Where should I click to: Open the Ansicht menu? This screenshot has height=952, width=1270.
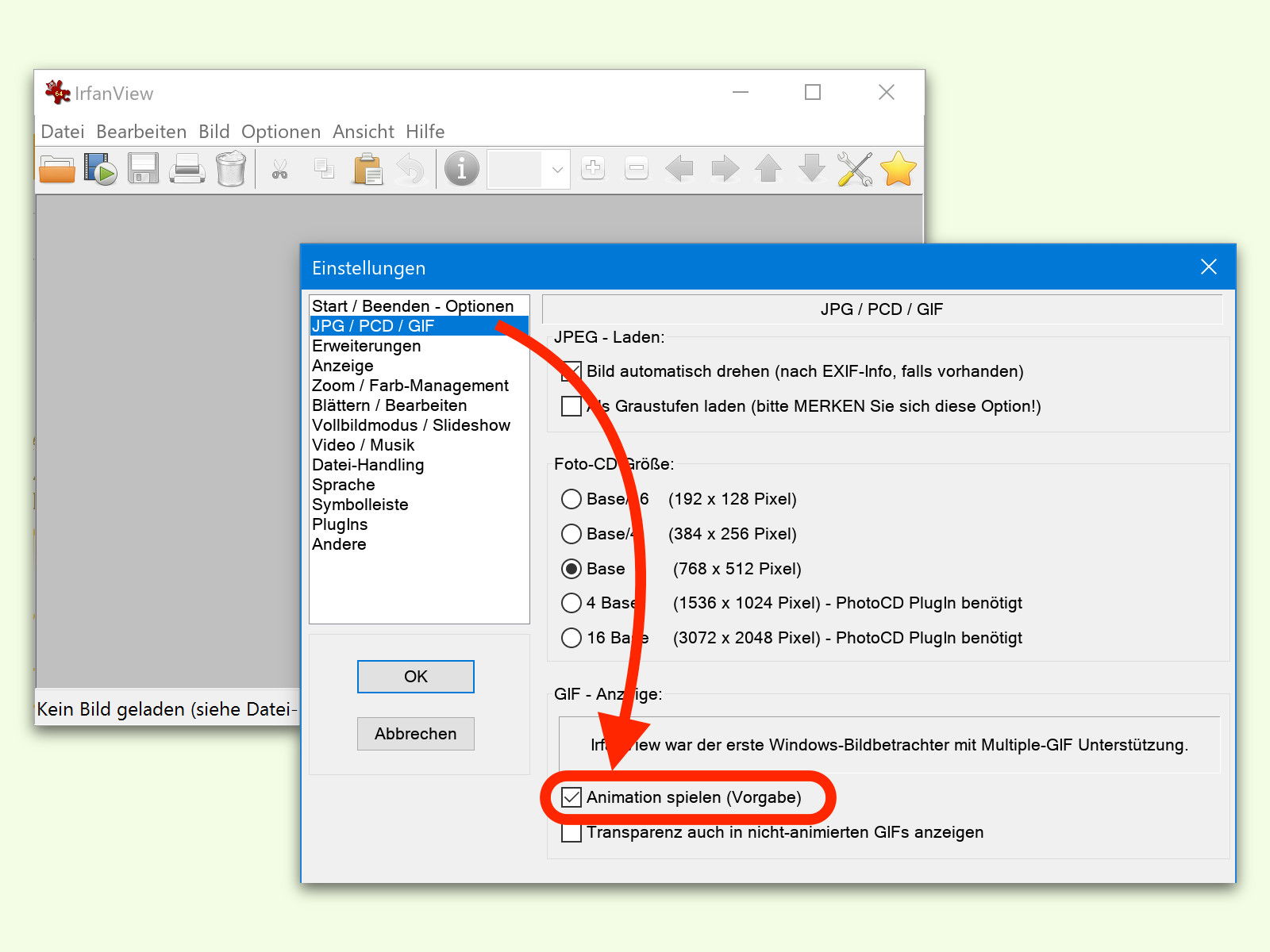pos(364,132)
